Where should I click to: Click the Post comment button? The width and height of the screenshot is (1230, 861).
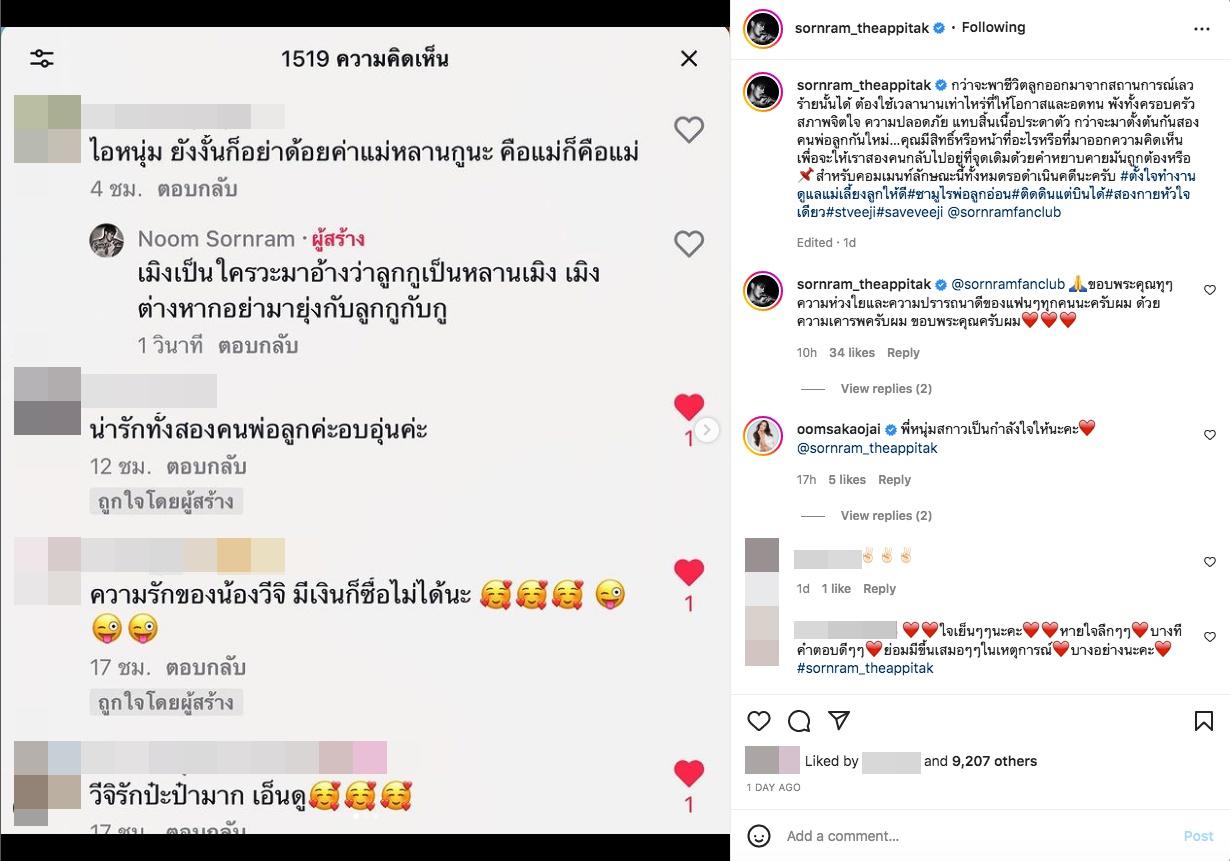coord(1198,836)
